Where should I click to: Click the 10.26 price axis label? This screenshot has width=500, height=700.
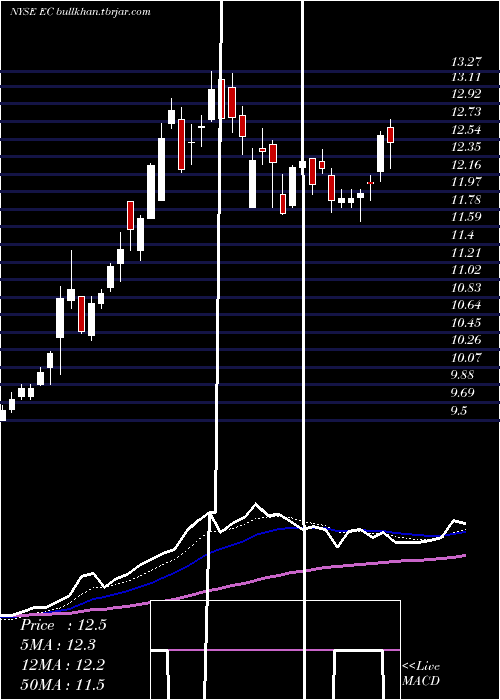click(x=466, y=340)
